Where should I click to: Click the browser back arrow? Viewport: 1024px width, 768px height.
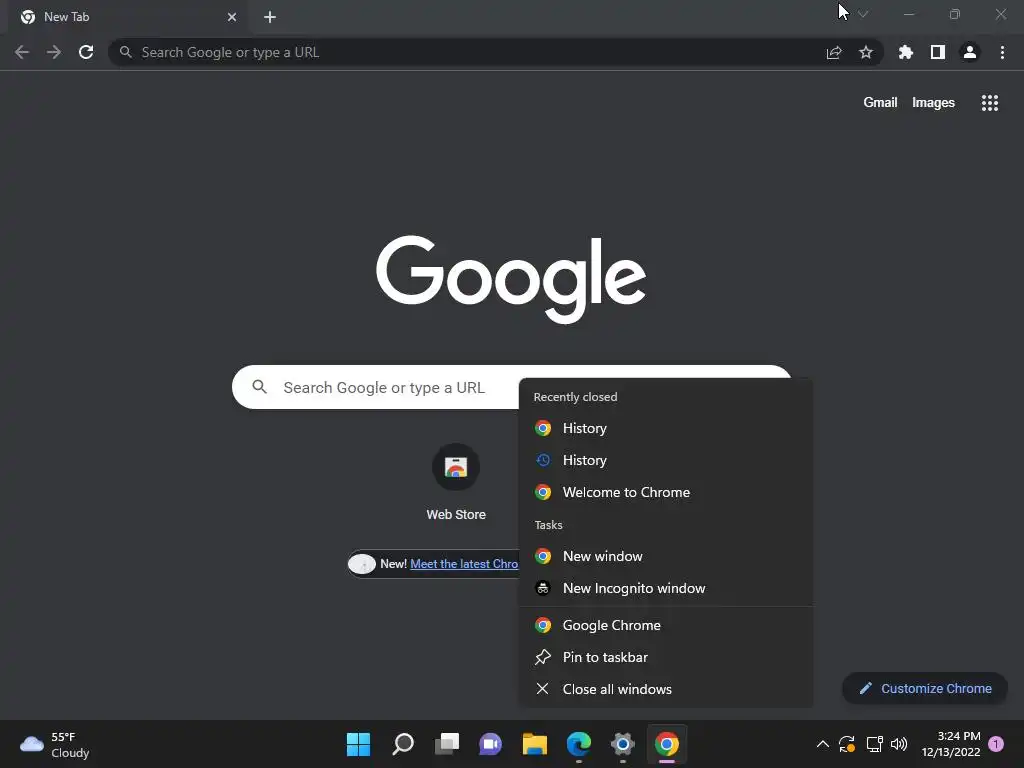point(22,52)
